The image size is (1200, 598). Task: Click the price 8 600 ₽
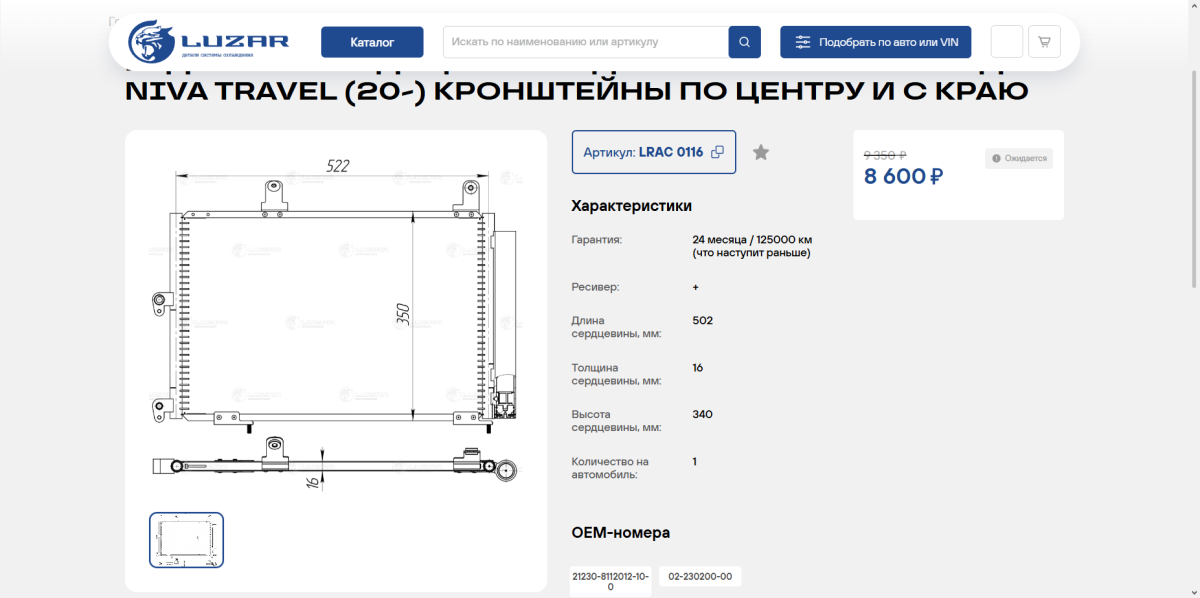pos(903,177)
